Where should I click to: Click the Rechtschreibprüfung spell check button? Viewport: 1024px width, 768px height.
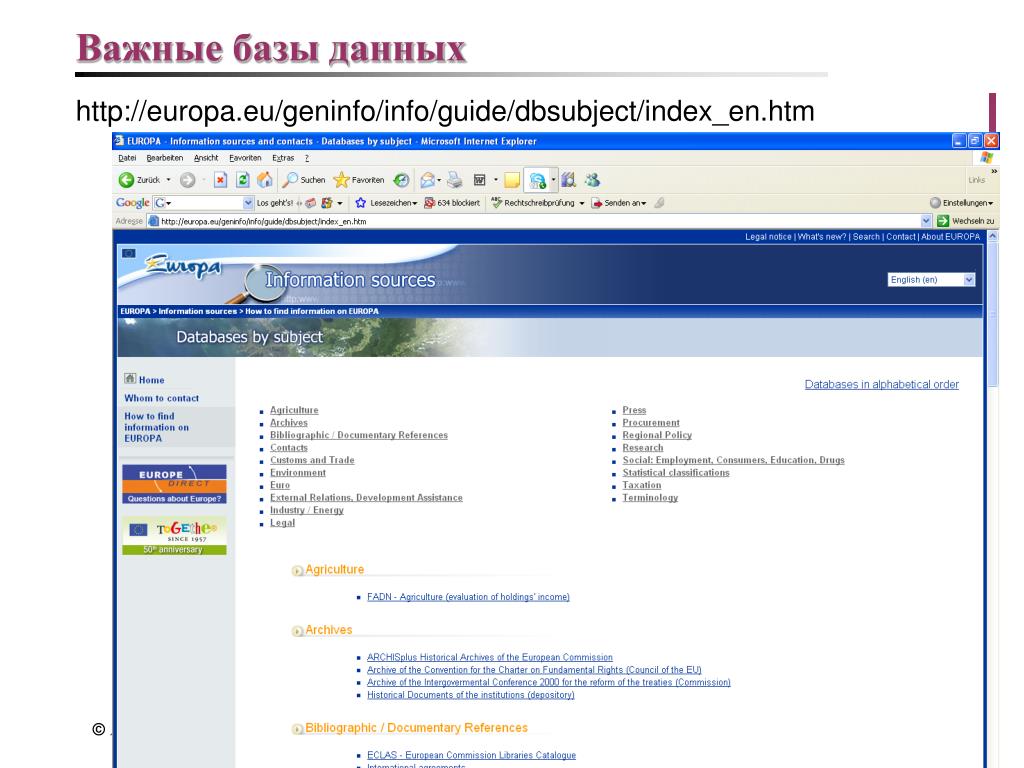pos(533,203)
